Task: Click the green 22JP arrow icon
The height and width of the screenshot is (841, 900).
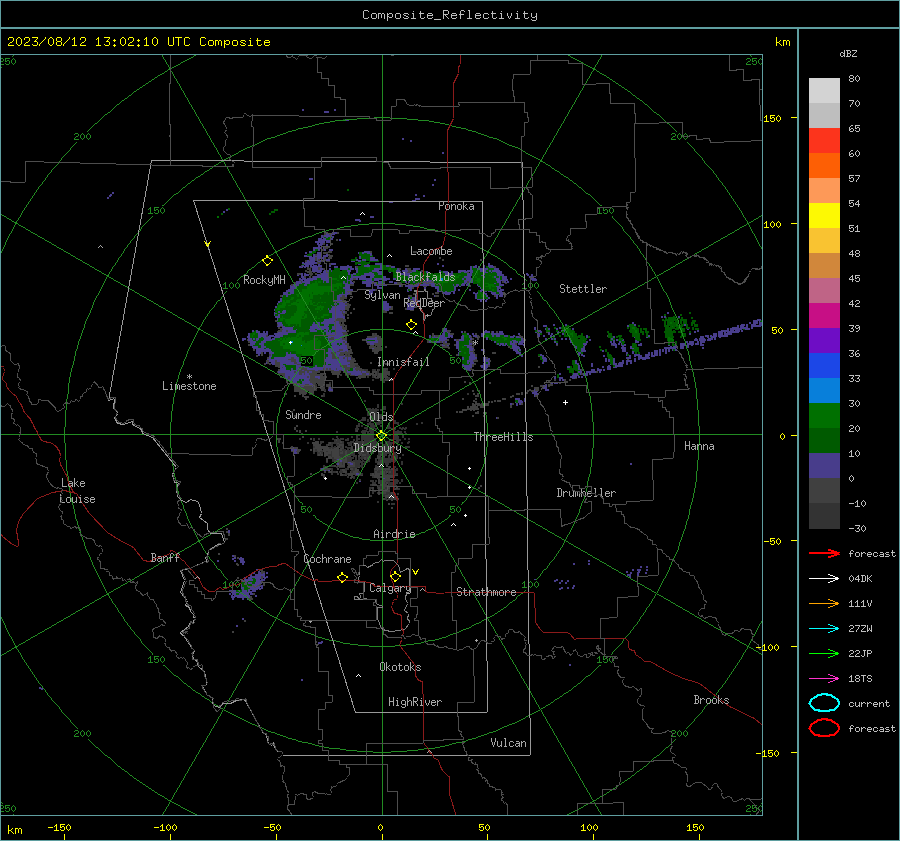Action: click(x=824, y=653)
